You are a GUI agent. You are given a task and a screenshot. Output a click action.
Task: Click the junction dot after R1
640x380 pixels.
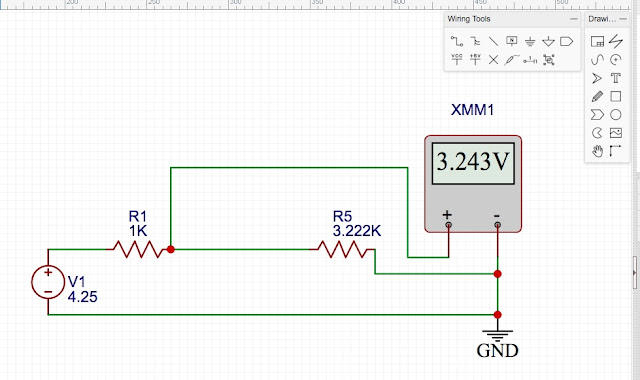point(171,249)
